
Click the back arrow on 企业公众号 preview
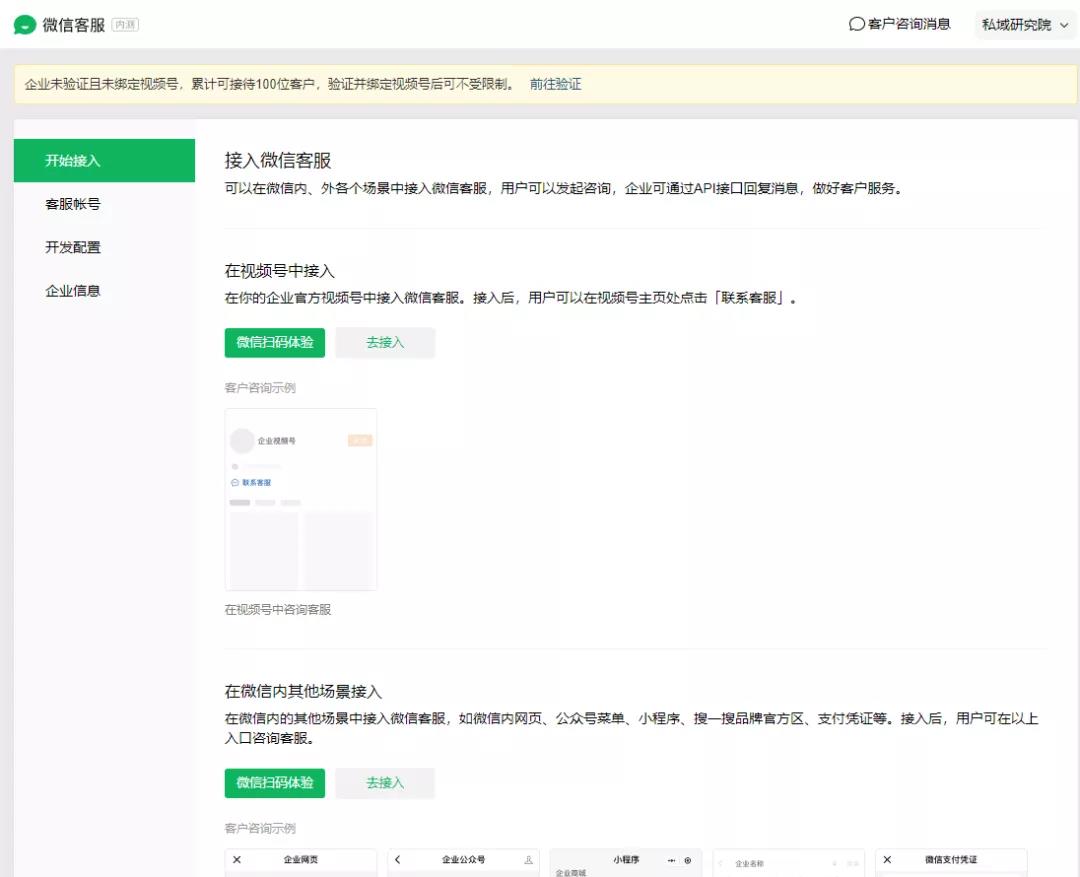tap(398, 860)
